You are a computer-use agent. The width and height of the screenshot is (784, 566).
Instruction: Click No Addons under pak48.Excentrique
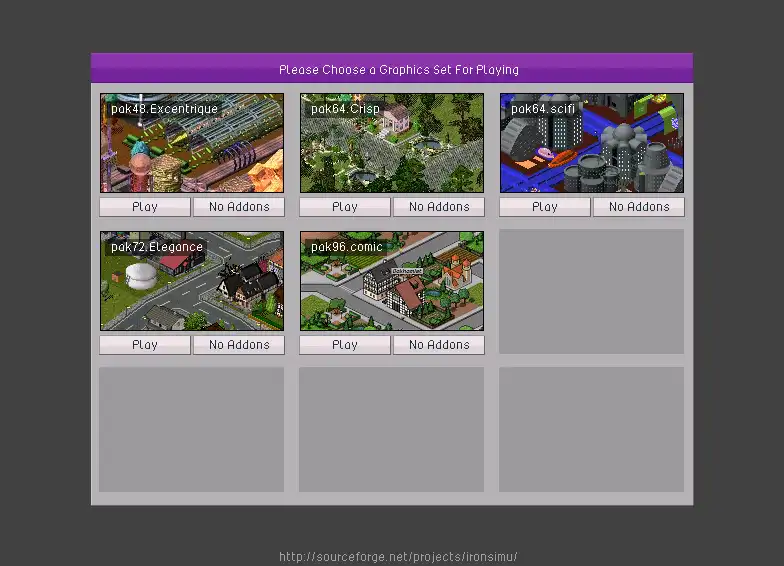(x=239, y=207)
